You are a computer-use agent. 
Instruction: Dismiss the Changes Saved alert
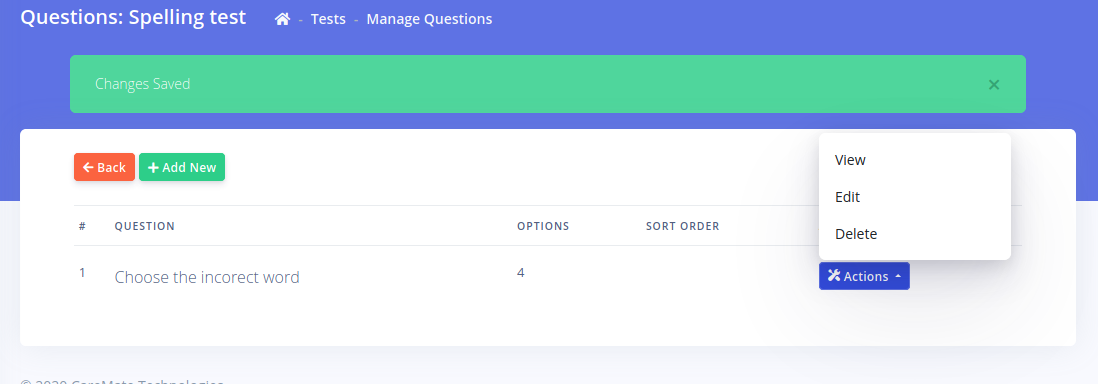click(993, 85)
